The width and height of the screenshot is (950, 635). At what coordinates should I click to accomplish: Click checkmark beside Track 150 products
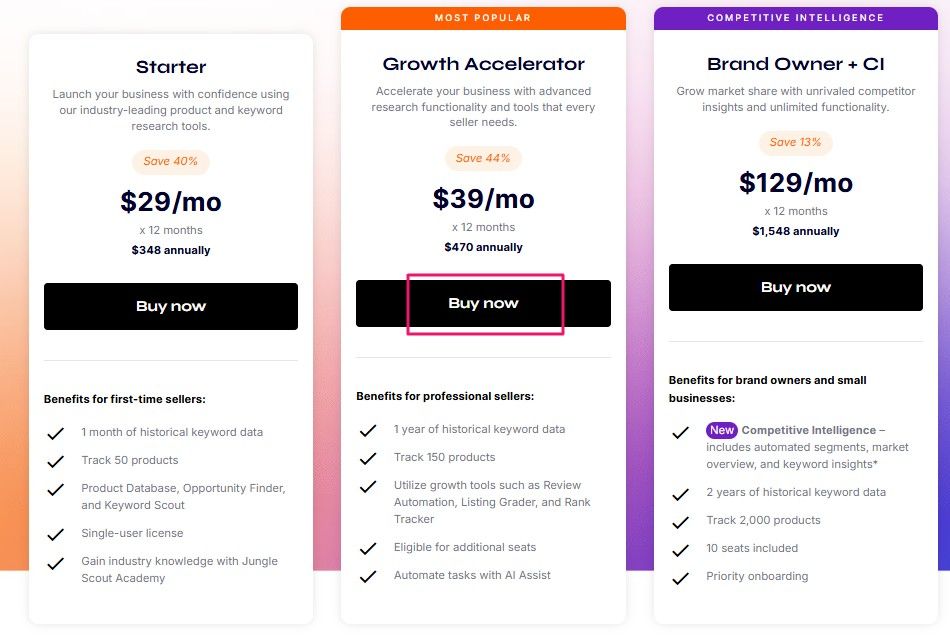click(368, 458)
